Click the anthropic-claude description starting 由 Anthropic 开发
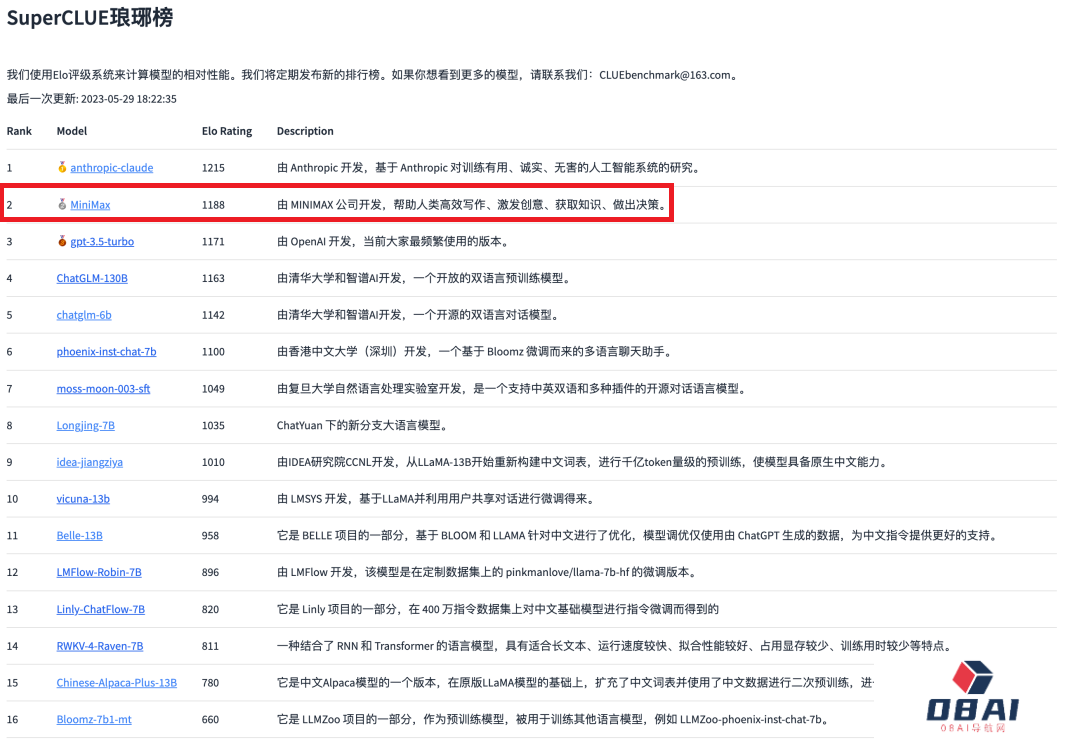1080x743 pixels. 488,168
